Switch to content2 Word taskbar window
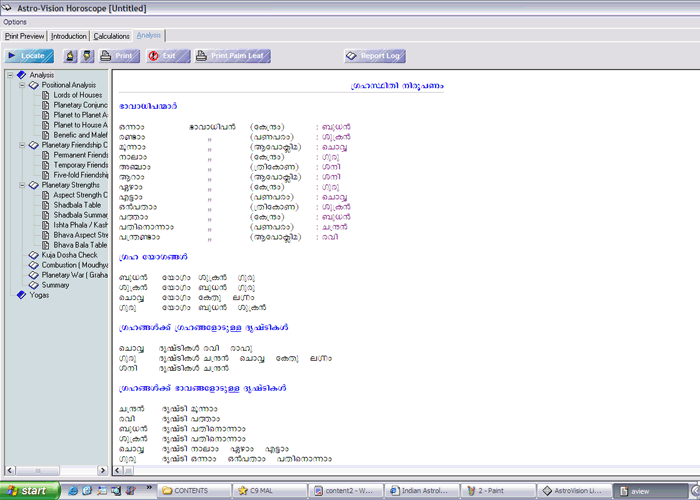The image size is (700, 500). pyautogui.click(x=346, y=491)
